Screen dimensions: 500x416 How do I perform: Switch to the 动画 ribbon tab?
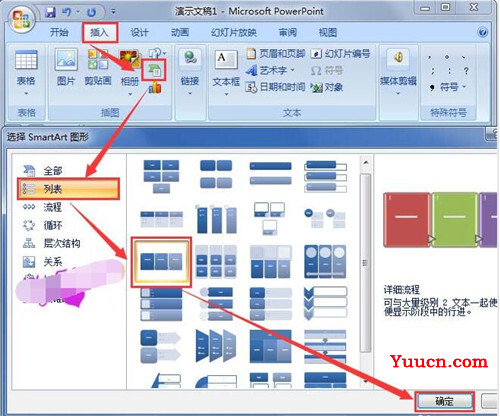pyautogui.click(x=180, y=32)
